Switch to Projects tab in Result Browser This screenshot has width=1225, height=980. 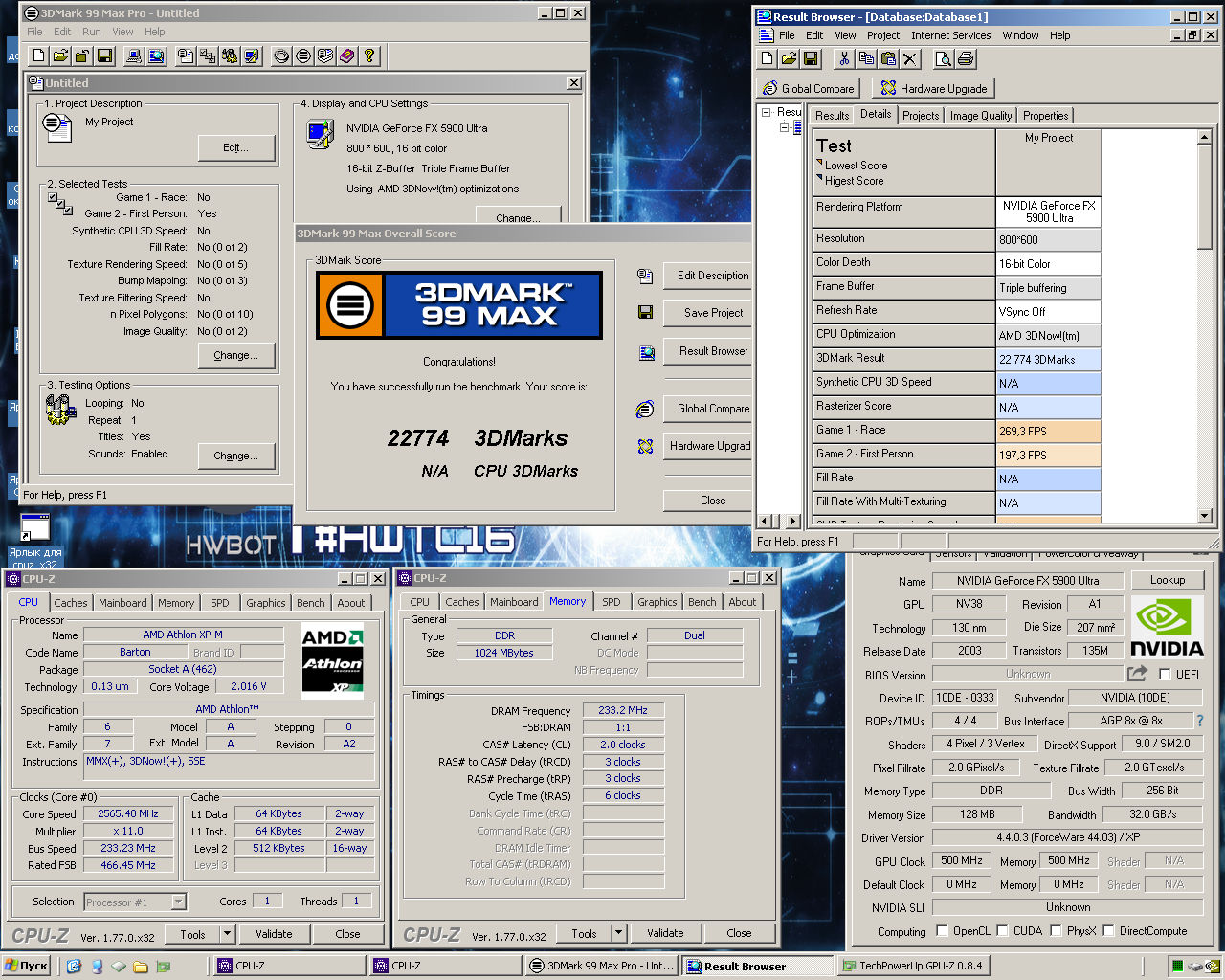click(x=921, y=116)
